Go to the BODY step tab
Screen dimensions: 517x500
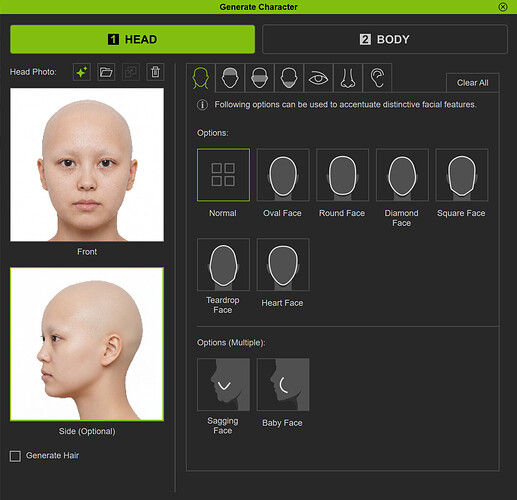click(x=385, y=39)
